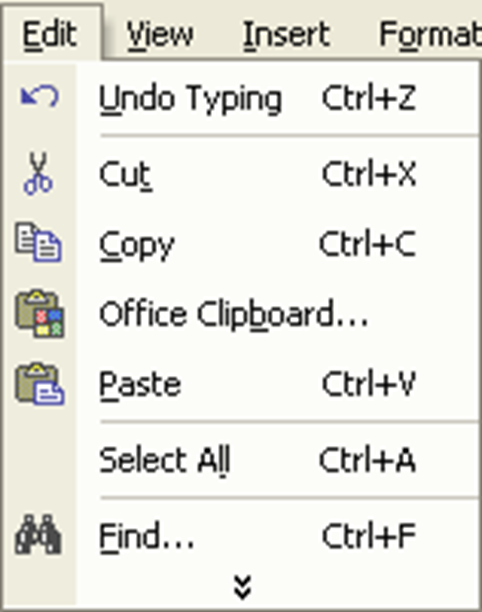Expand the full menu with double chevron
The height and width of the screenshot is (612, 482).
pyautogui.click(x=242, y=587)
